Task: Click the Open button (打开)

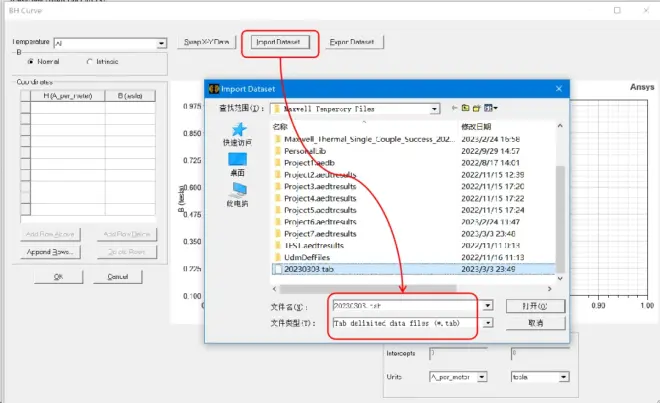Action: pyautogui.click(x=535, y=306)
